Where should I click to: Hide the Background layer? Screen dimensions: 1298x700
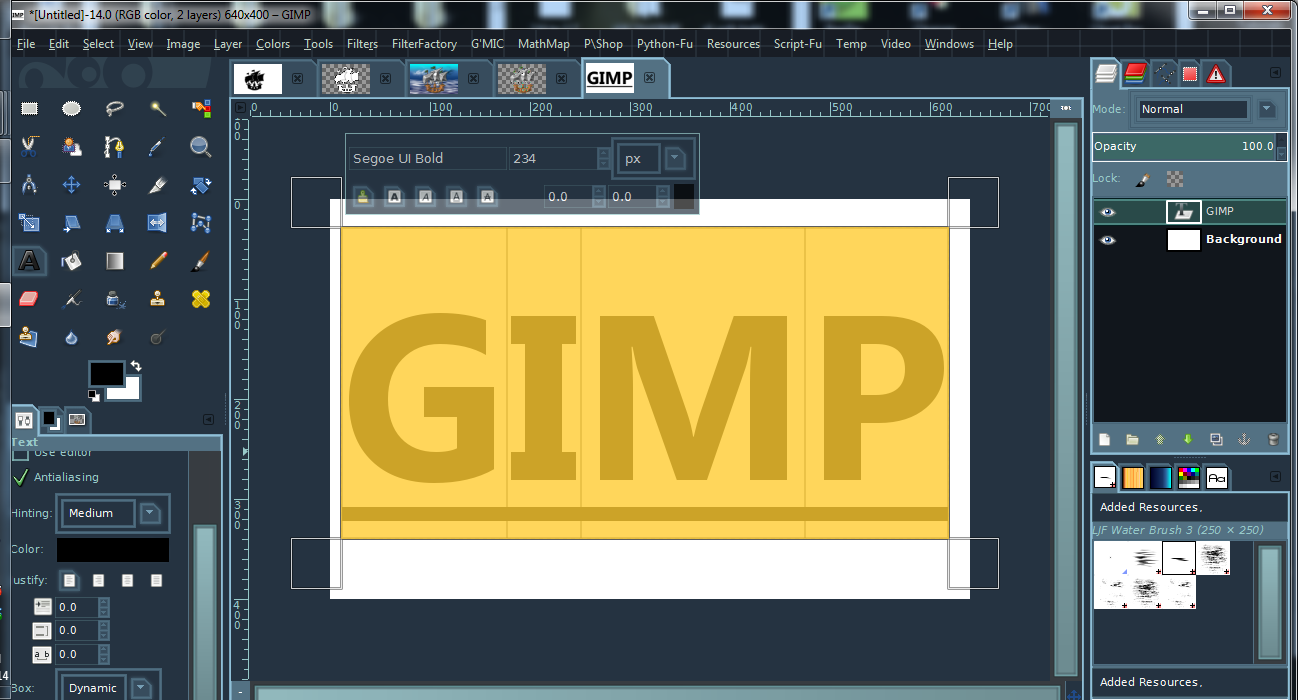(1107, 240)
